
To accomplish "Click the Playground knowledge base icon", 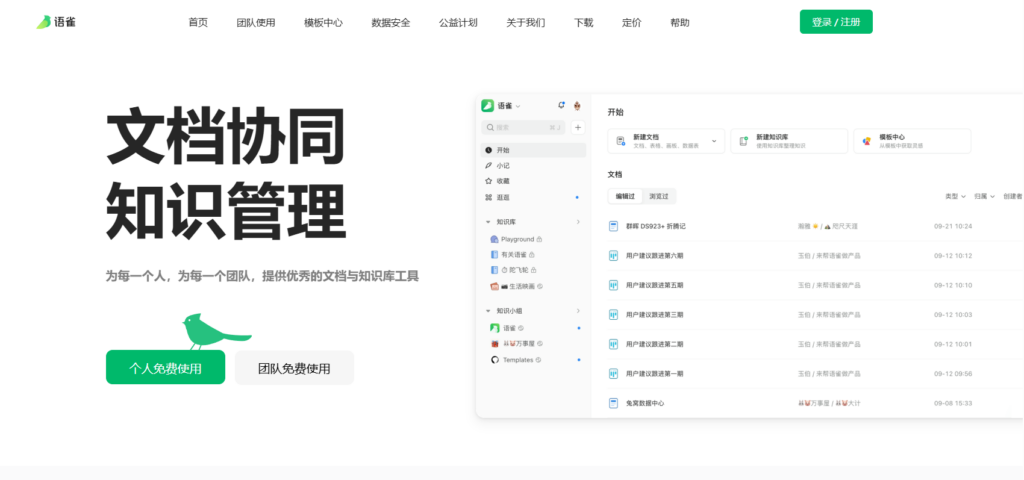I will tap(494, 239).
